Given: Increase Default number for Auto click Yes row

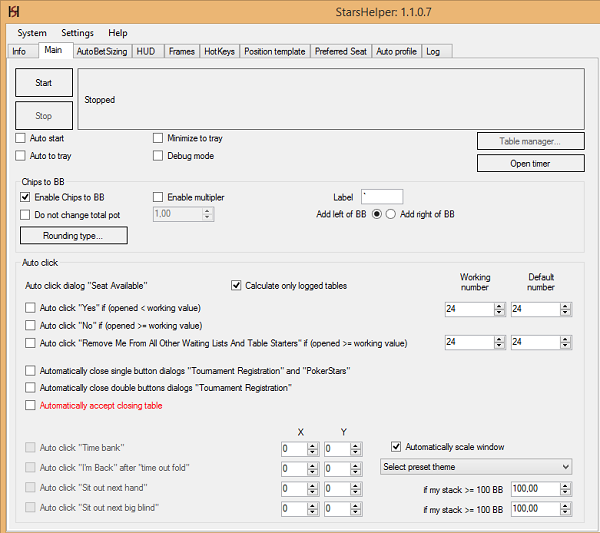Looking at the screenshot, I should [565, 306].
